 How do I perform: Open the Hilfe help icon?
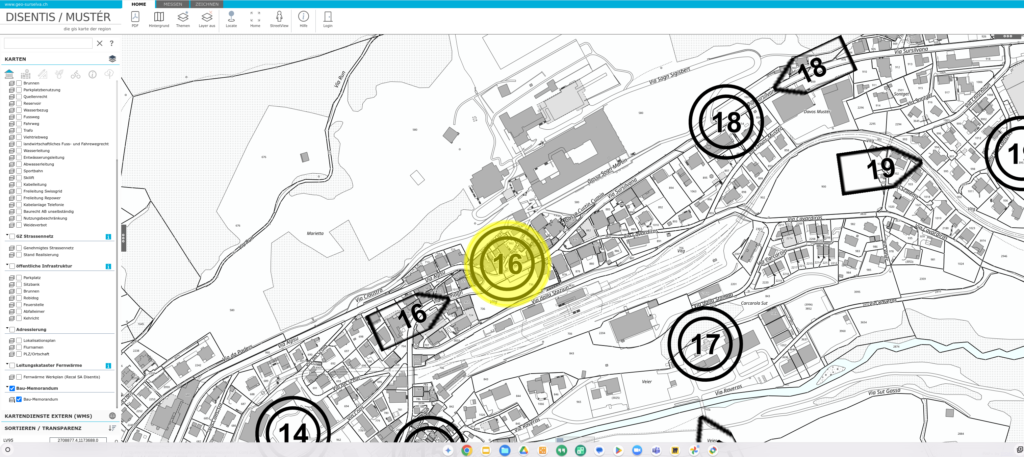click(303, 18)
